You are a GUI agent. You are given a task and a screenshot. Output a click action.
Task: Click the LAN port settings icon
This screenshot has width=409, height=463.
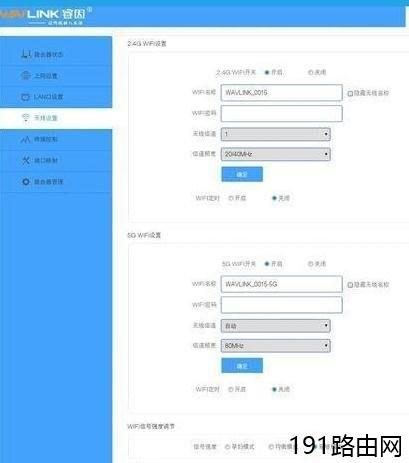tap(26, 97)
